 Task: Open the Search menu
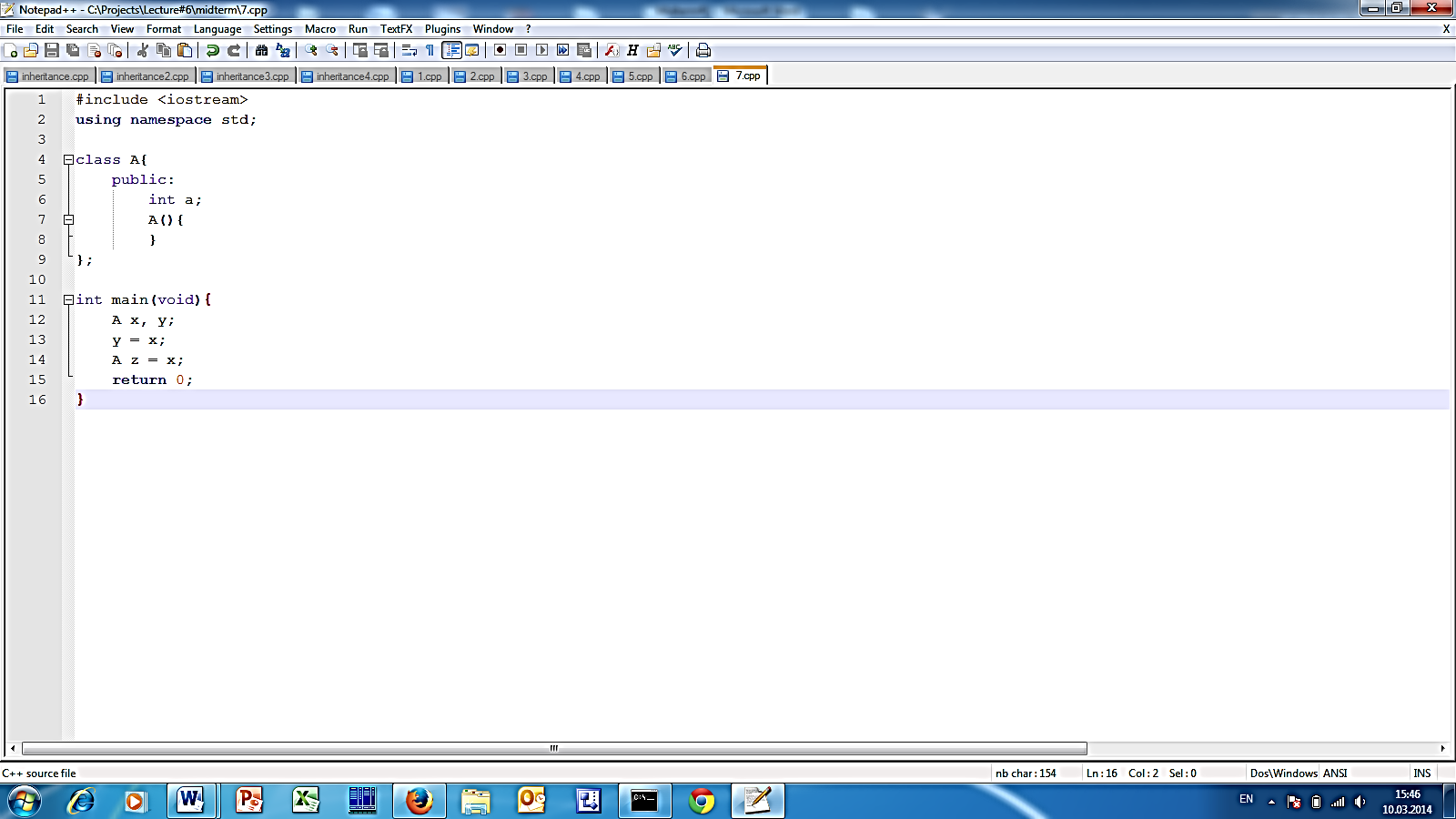tap(82, 29)
